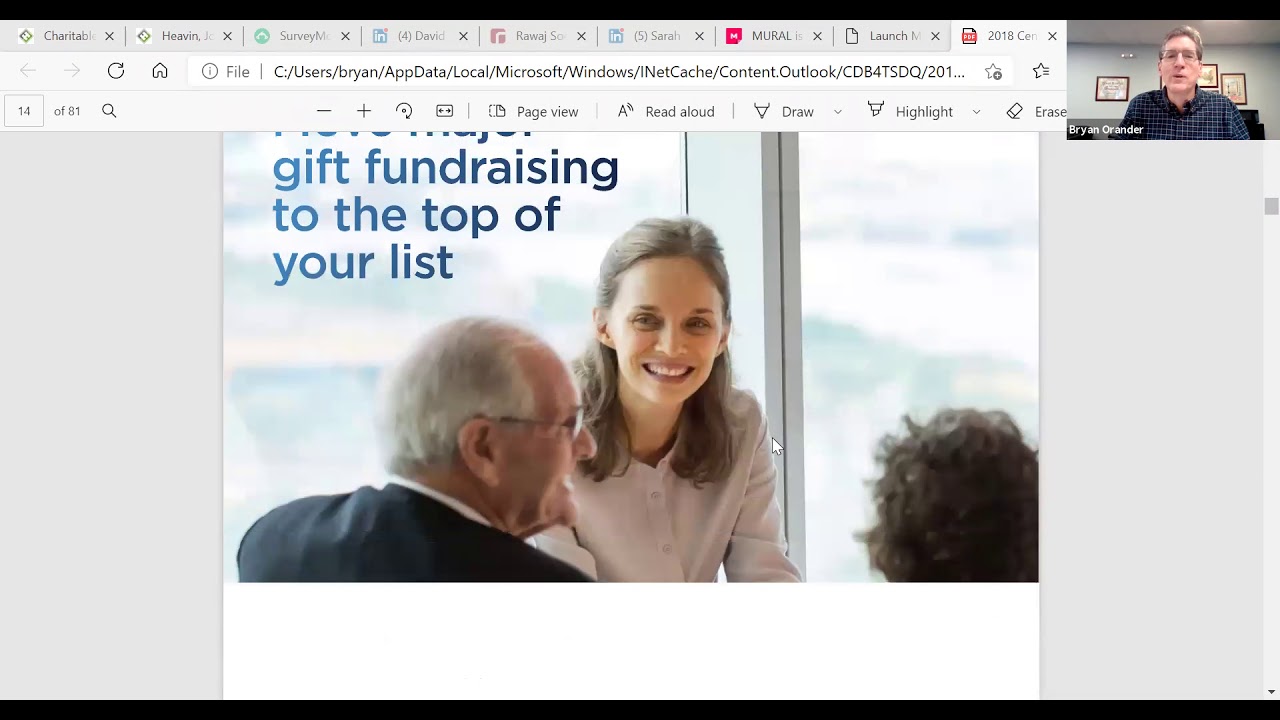The height and width of the screenshot is (720, 1280).
Task: Expand the Draw tool options arrow
Action: (x=838, y=112)
